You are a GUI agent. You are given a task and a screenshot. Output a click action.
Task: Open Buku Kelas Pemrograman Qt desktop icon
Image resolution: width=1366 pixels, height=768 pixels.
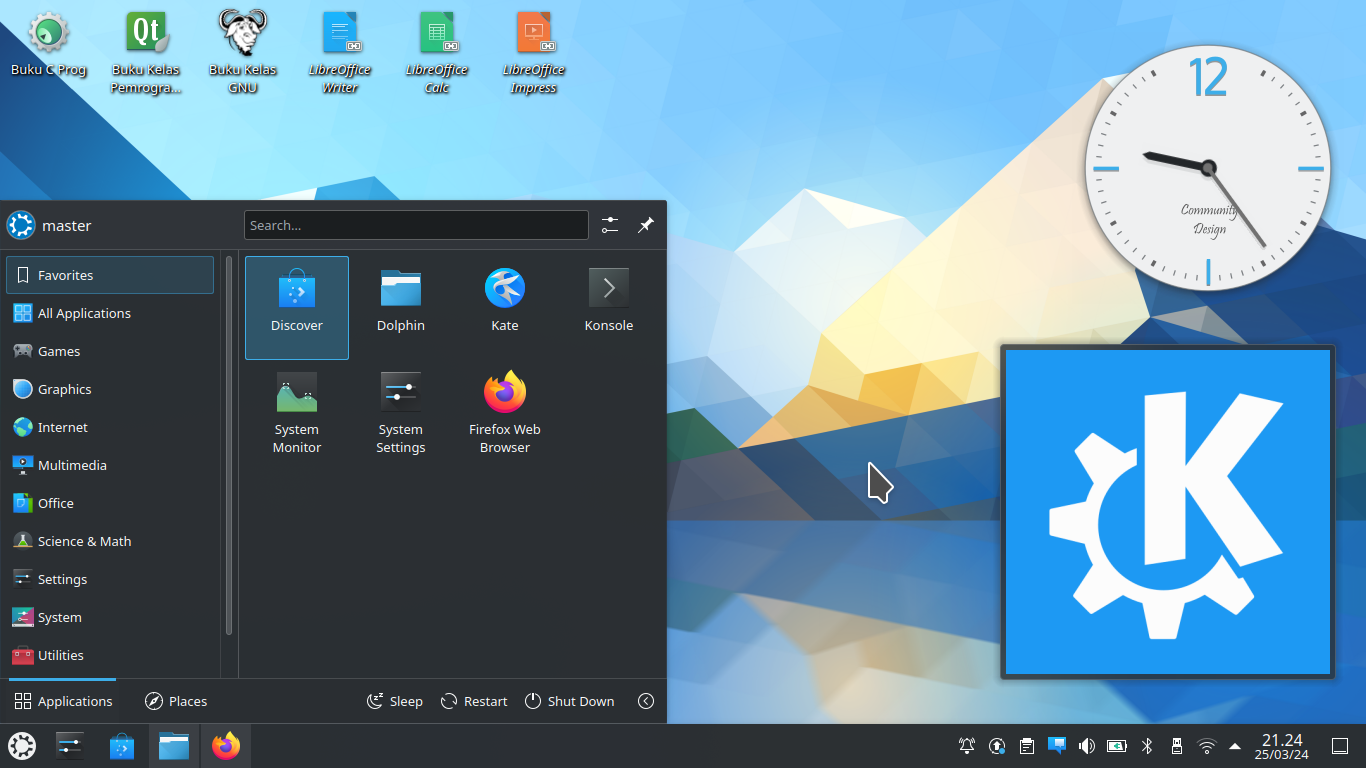[147, 52]
